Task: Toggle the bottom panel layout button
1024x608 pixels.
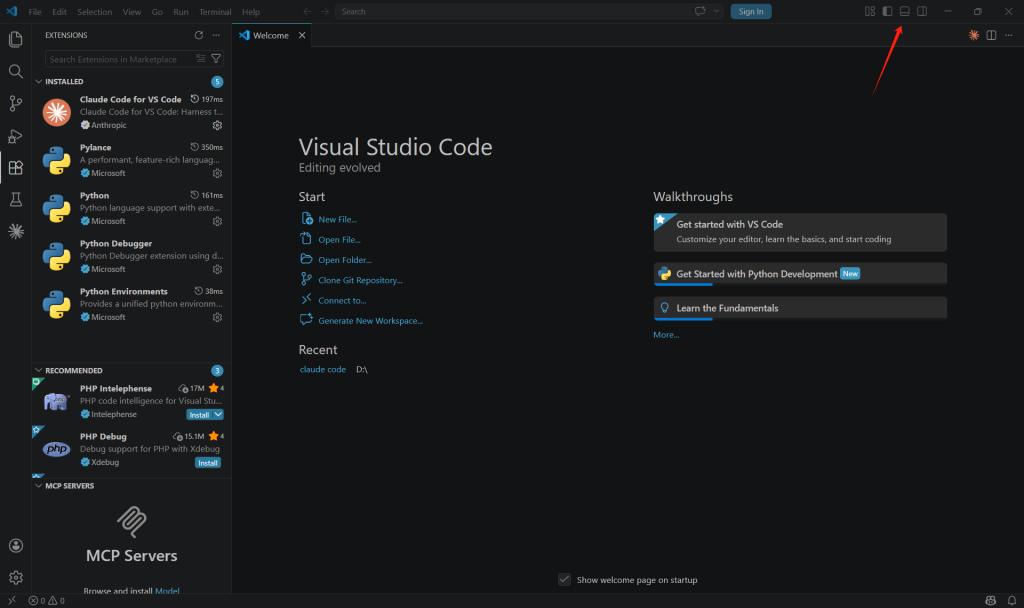Action: pyautogui.click(x=904, y=12)
